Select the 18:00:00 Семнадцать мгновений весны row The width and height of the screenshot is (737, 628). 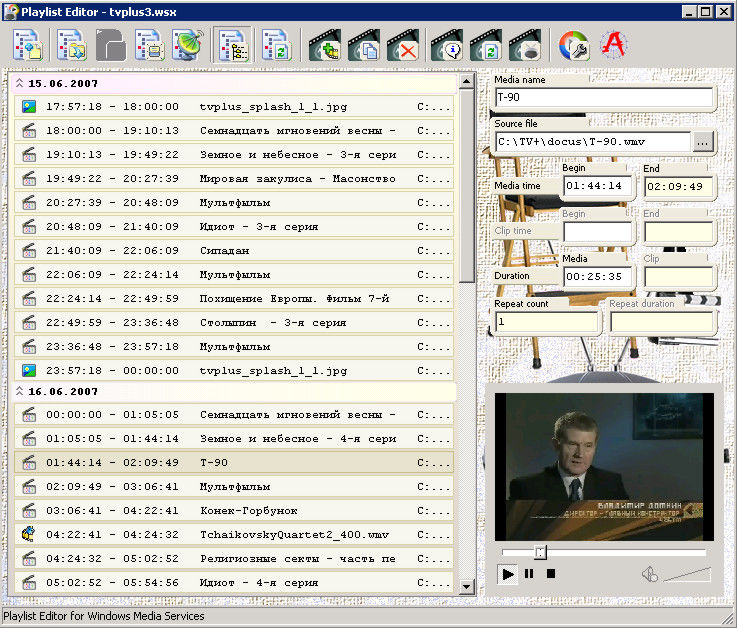pyautogui.click(x=234, y=131)
